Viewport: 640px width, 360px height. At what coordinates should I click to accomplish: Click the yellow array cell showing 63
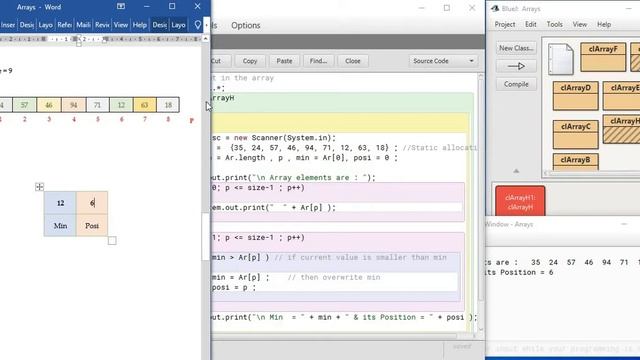coord(144,105)
